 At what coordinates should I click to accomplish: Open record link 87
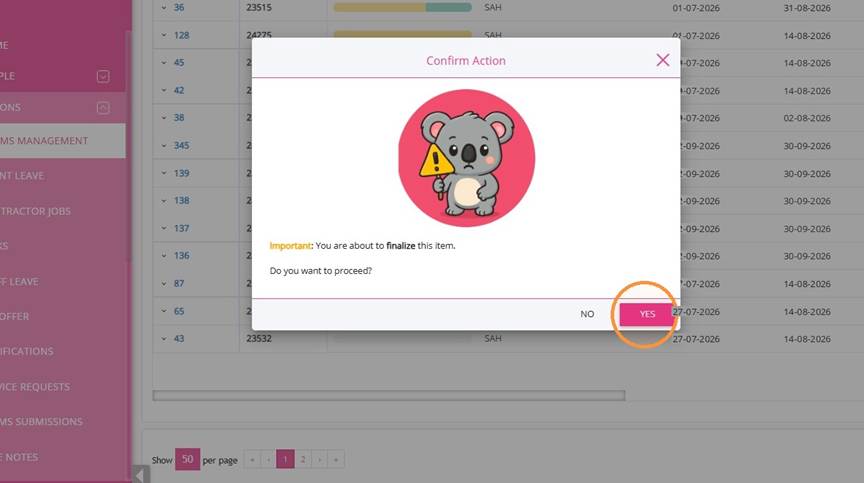click(x=179, y=283)
